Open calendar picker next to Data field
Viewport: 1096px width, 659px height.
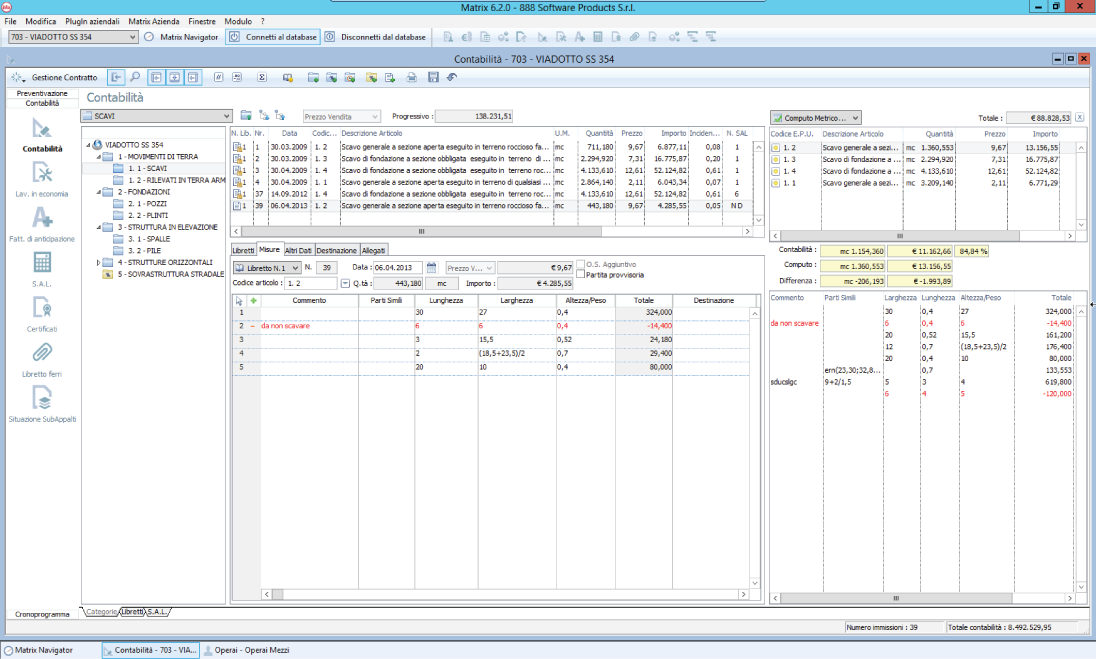[431, 268]
